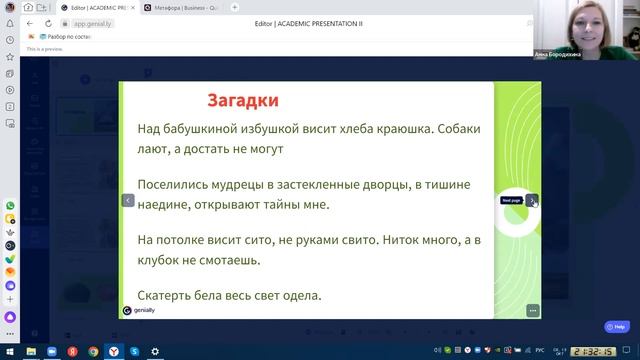640x360 pixels.
Task: Click the taskbar digital clock
Action: coord(593,351)
